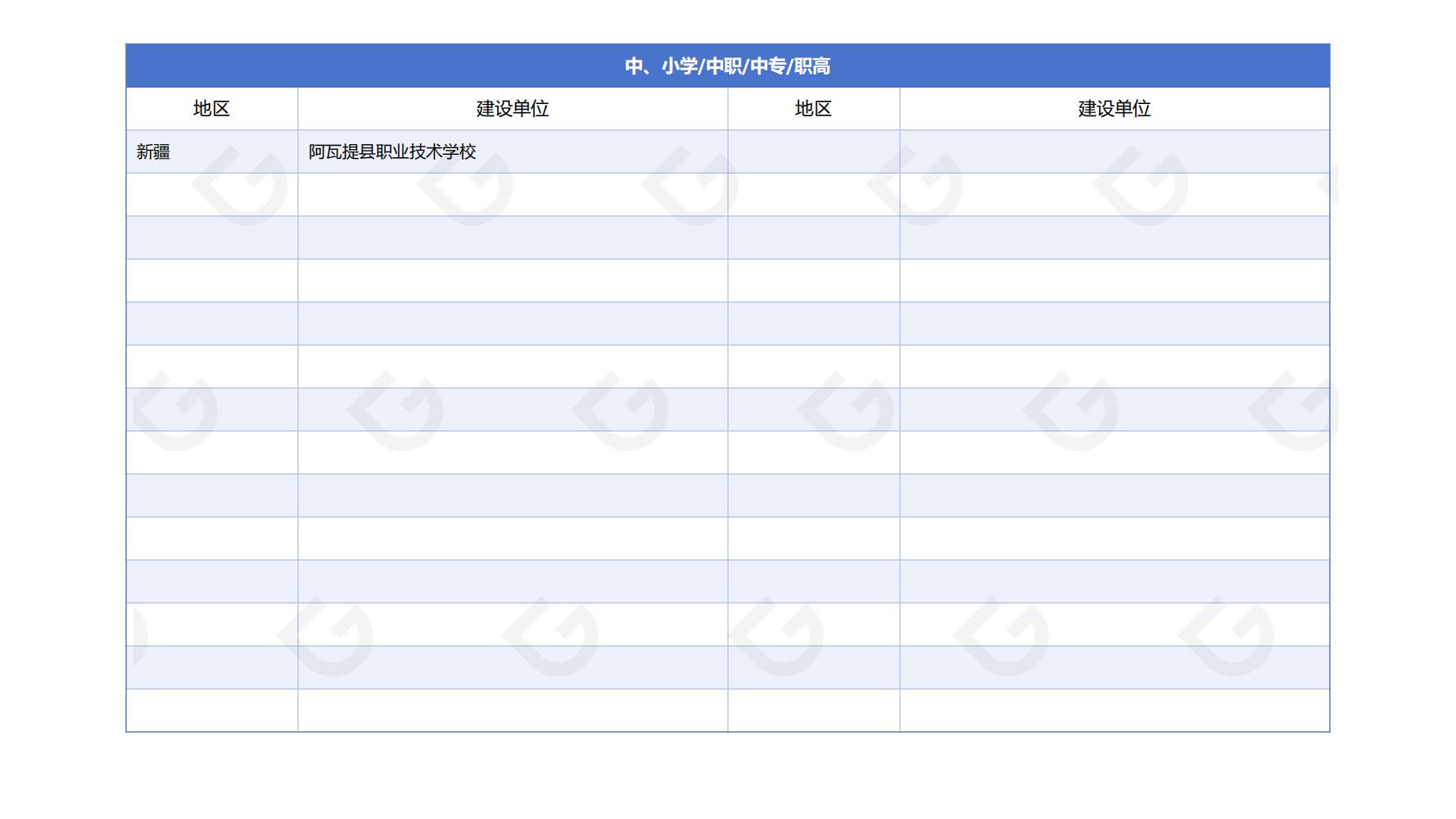Select last-row cell in first "地区" column

[211, 710]
